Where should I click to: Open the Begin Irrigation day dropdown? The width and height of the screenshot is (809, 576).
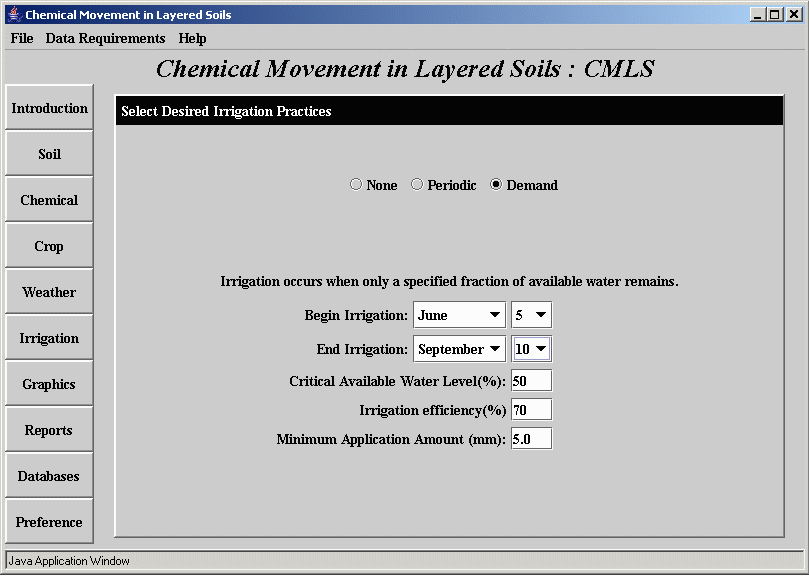point(531,315)
